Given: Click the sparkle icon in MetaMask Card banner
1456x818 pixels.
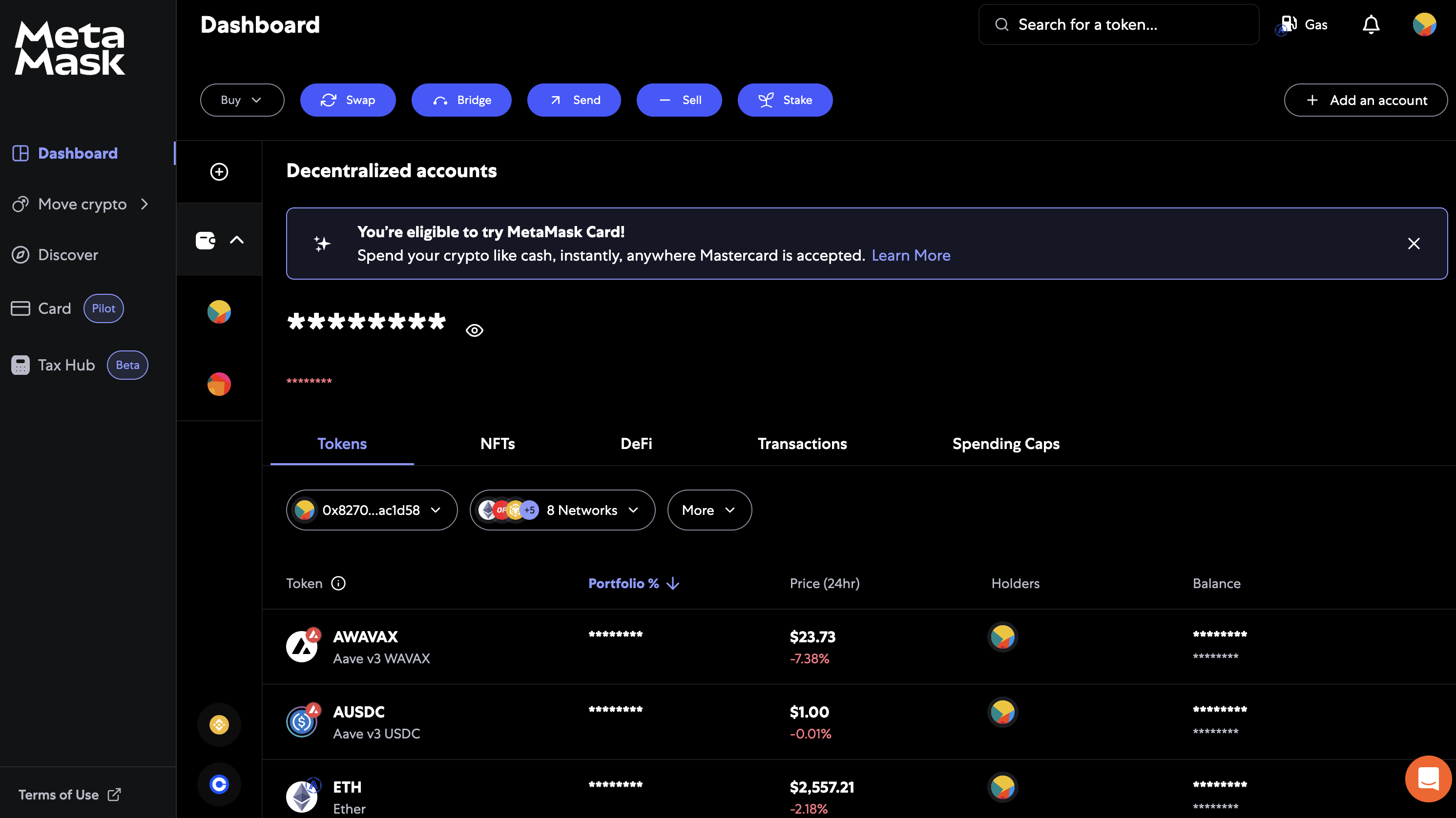Looking at the screenshot, I should pyautogui.click(x=322, y=244).
